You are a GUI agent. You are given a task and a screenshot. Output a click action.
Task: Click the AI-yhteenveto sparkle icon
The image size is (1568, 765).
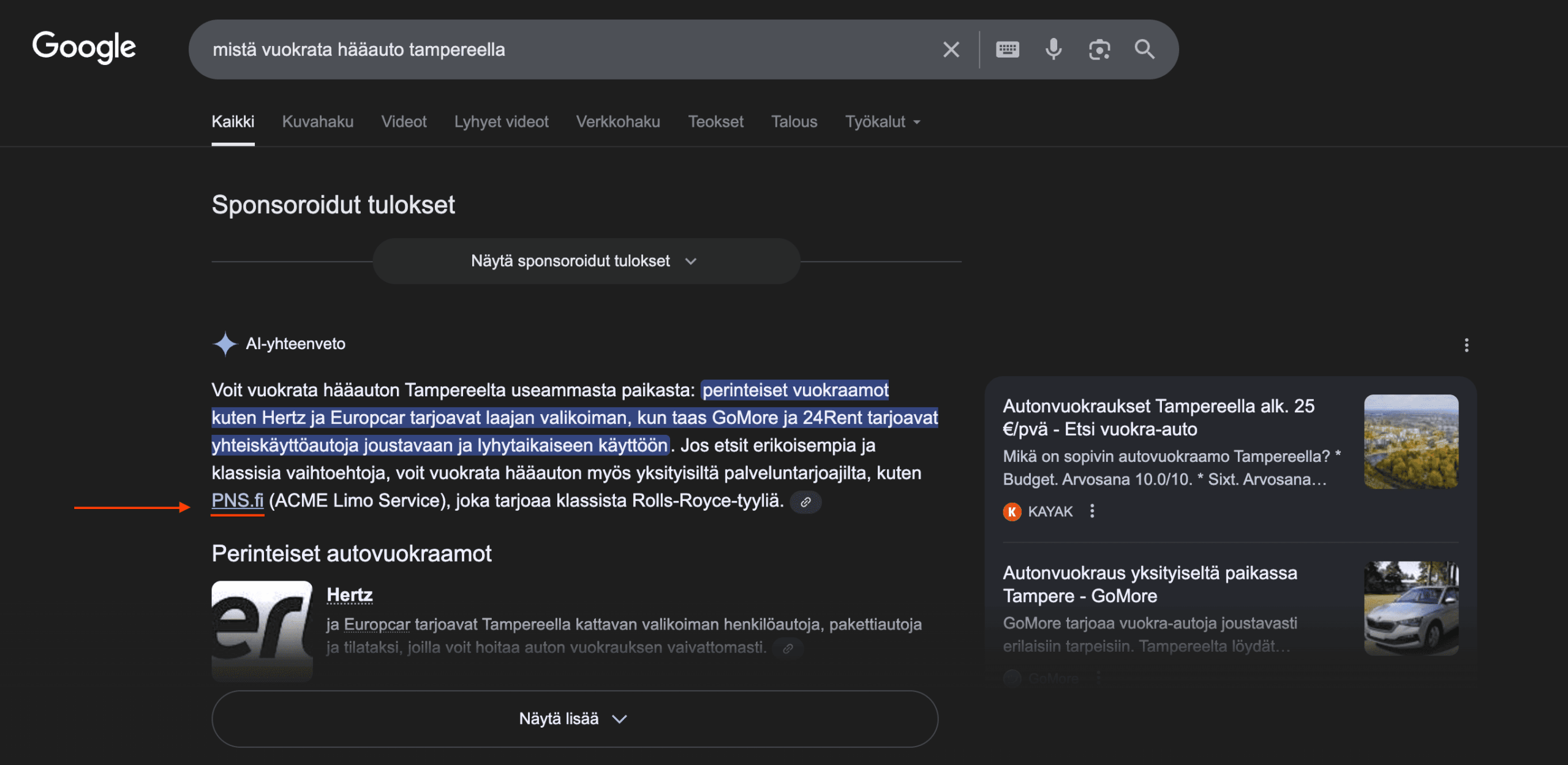tap(225, 344)
